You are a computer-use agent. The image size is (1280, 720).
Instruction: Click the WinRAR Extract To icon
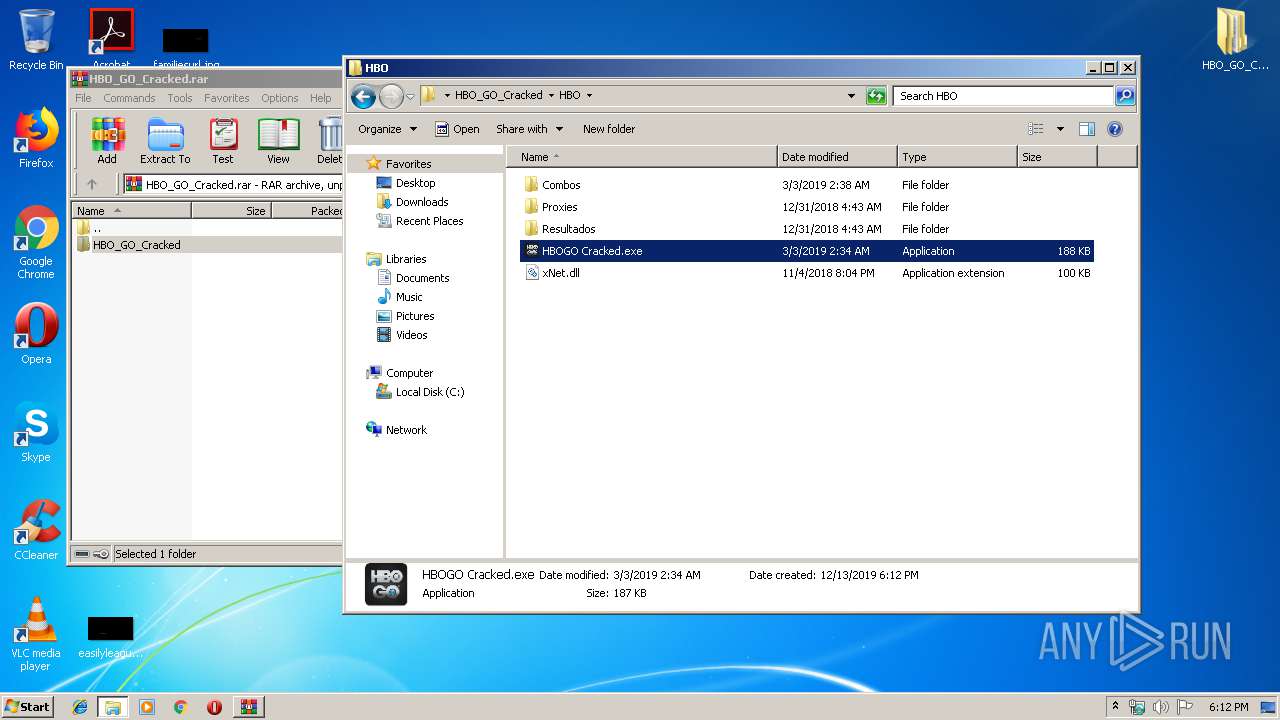165,141
